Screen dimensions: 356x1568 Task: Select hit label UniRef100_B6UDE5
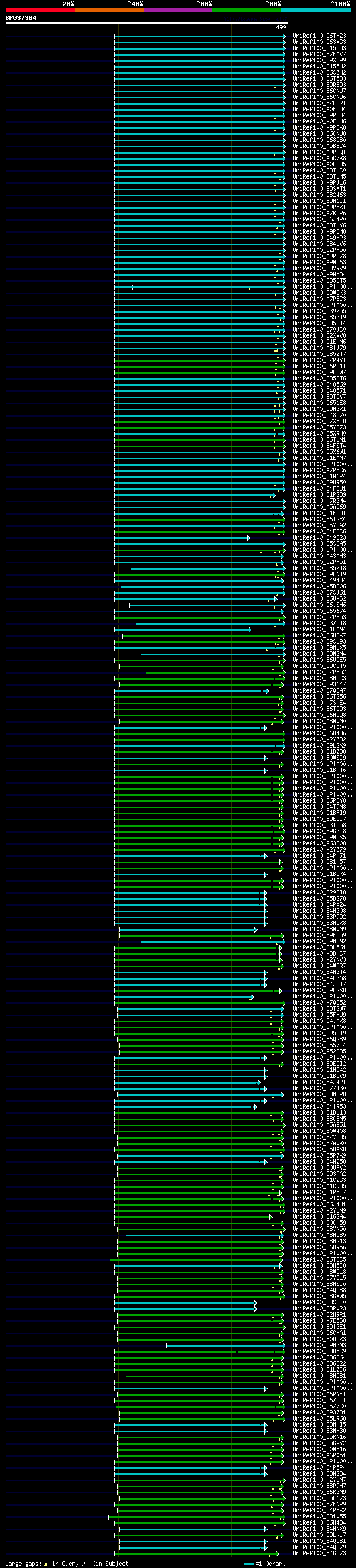click(319, 660)
